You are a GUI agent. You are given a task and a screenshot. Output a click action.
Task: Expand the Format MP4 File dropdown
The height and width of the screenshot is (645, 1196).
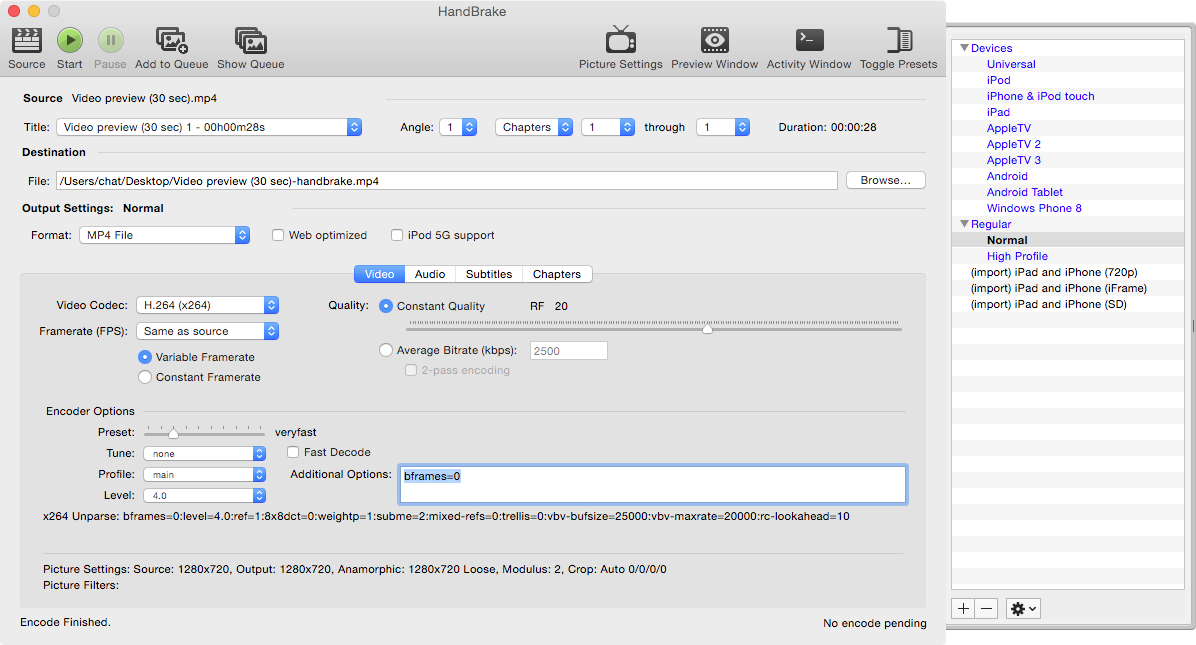[x=164, y=235]
